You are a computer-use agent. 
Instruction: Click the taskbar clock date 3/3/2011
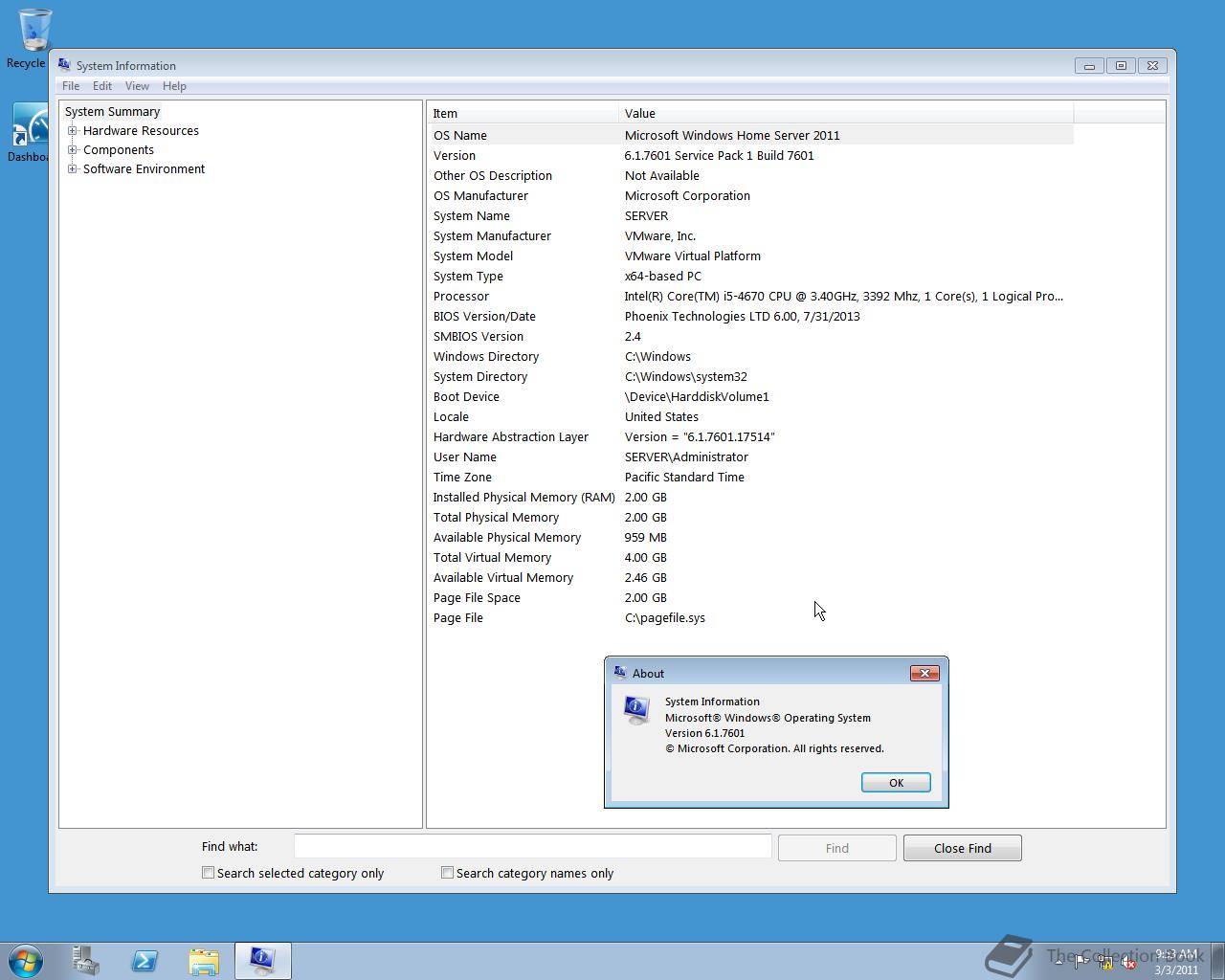coord(1176,969)
